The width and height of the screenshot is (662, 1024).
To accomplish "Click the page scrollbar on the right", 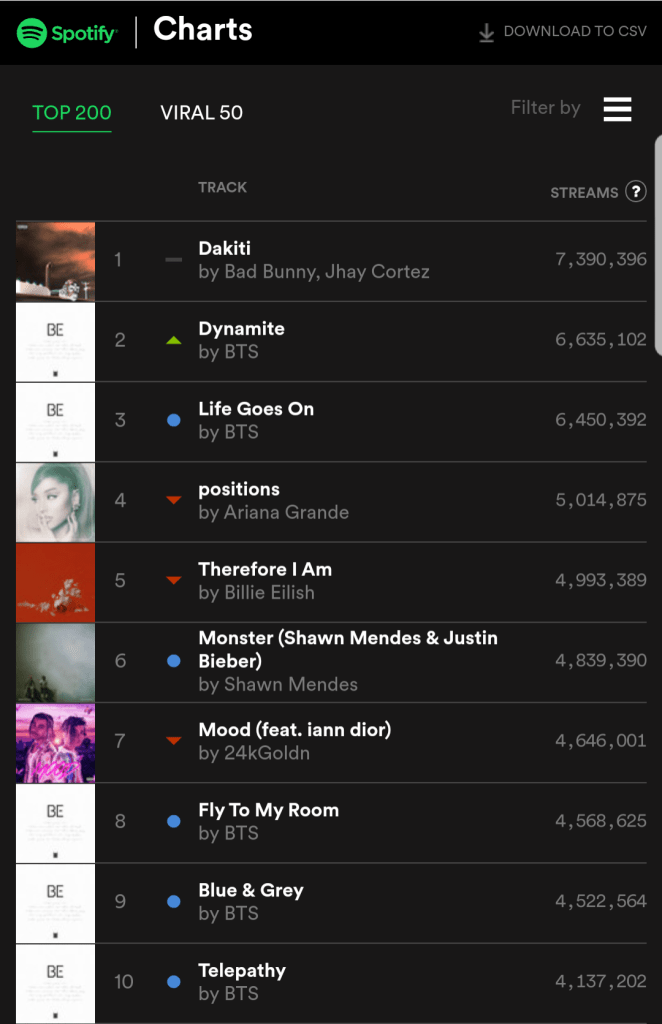I will tap(657, 245).
